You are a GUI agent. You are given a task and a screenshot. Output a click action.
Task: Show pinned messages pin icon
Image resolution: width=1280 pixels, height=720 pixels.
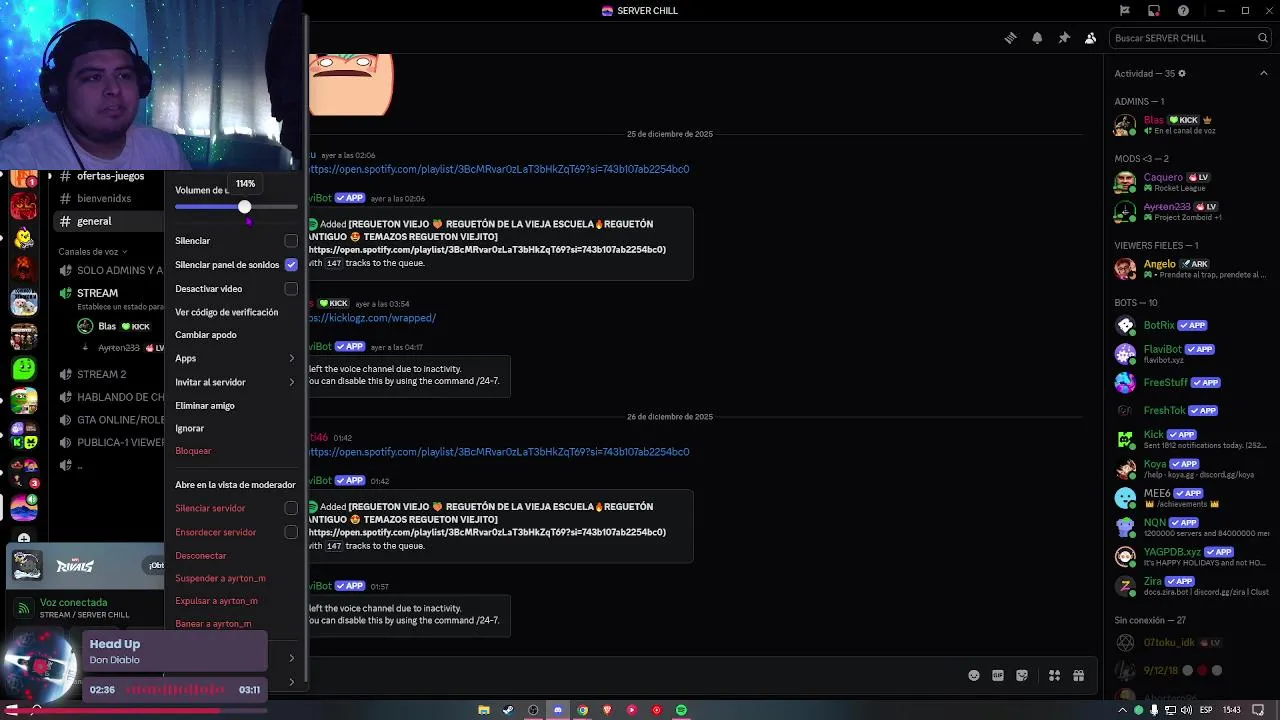[1064, 38]
